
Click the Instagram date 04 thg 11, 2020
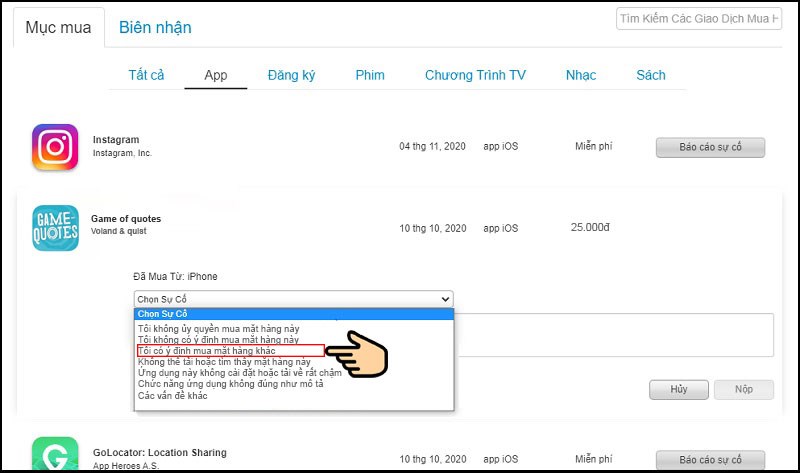(x=432, y=146)
